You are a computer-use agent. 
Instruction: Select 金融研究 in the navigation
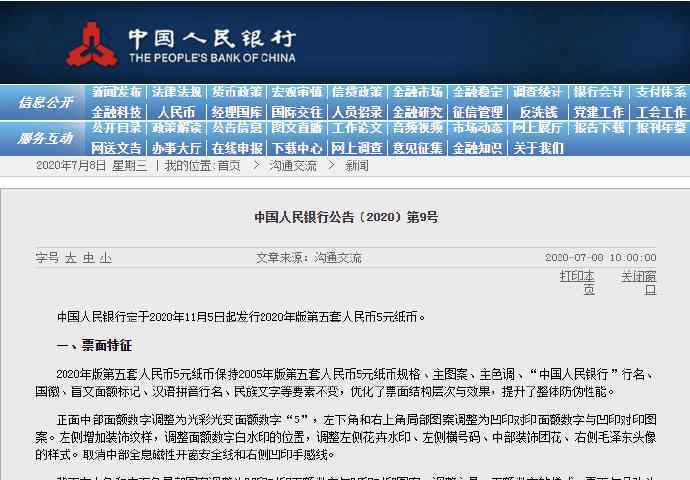click(x=418, y=112)
